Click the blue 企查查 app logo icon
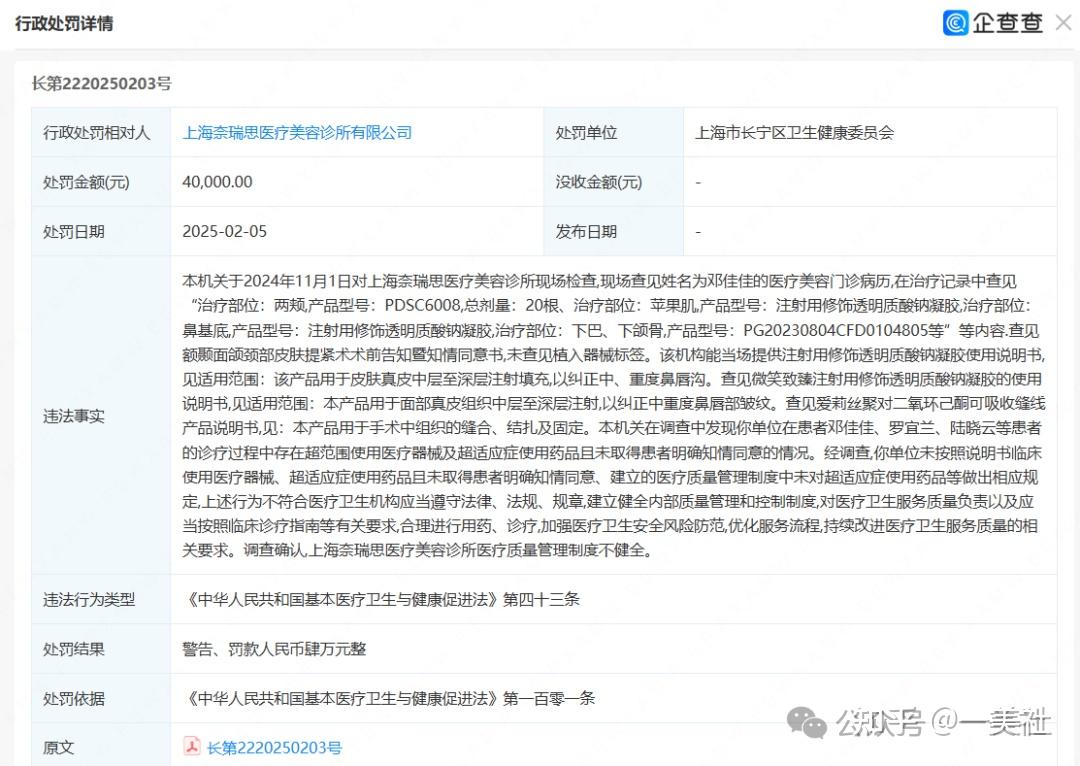The height and width of the screenshot is (766, 1080). [954, 22]
